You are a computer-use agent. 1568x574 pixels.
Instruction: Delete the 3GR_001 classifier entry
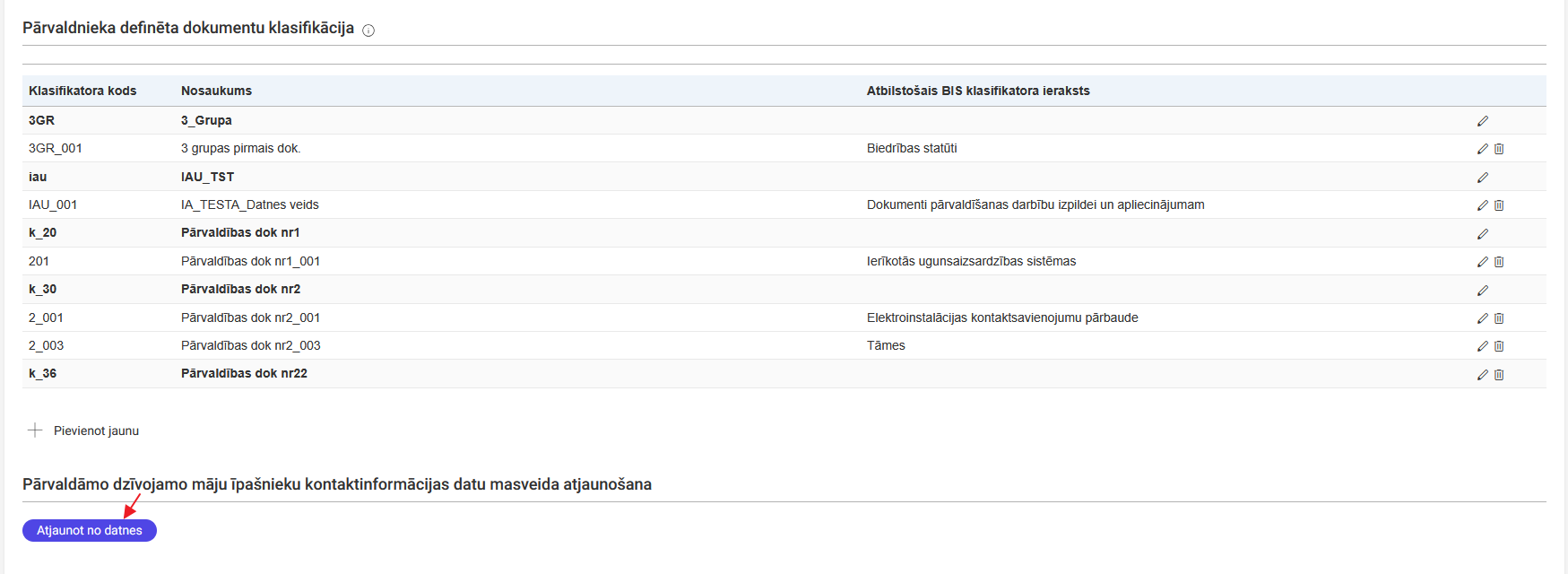coord(1499,149)
